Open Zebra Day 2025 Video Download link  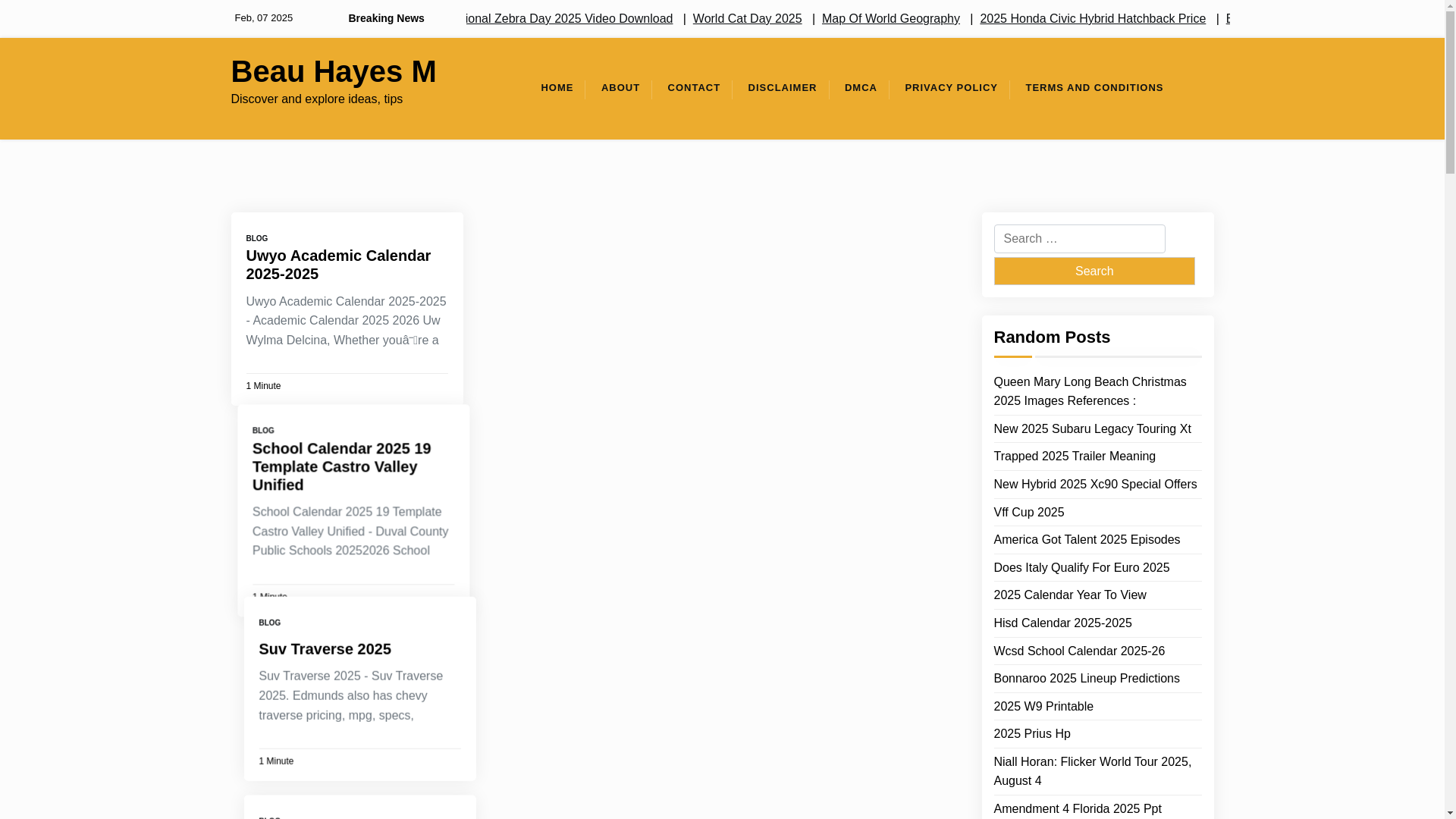569,18
